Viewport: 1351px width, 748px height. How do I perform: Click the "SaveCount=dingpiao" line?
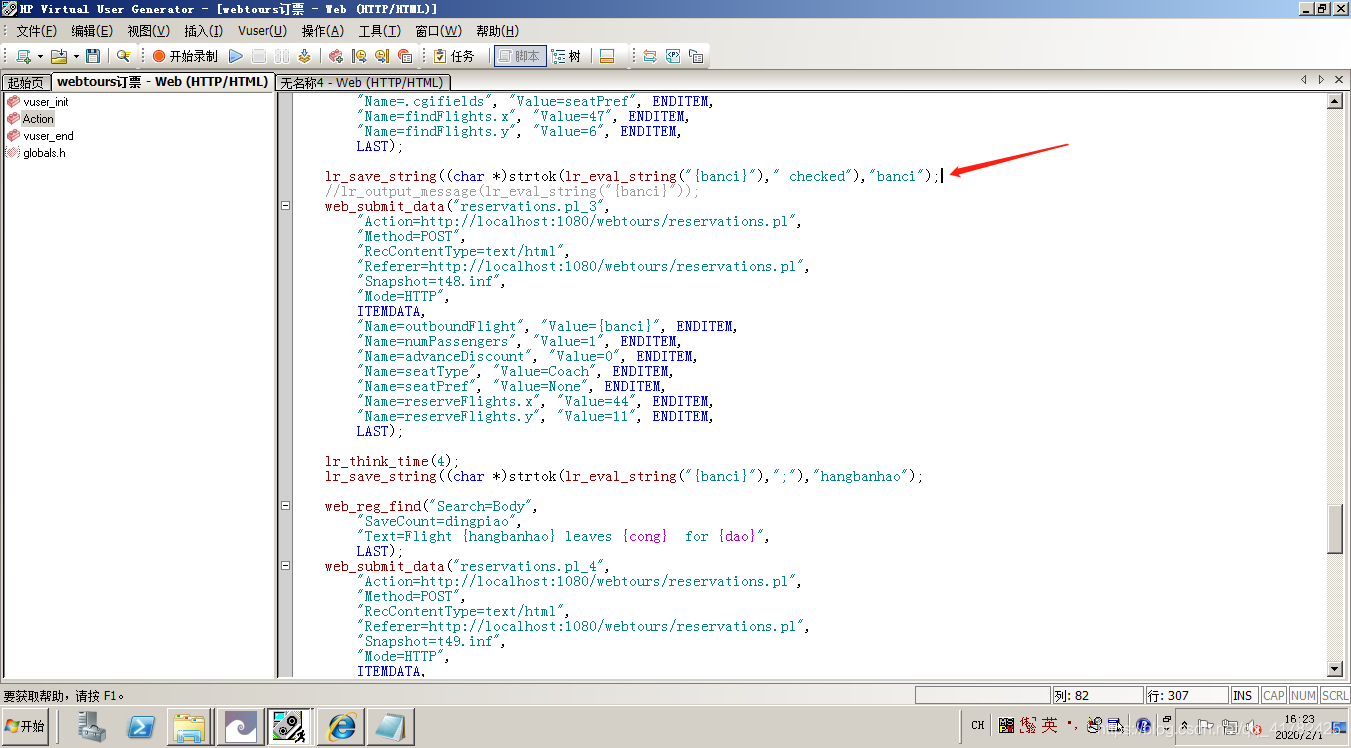point(440,521)
